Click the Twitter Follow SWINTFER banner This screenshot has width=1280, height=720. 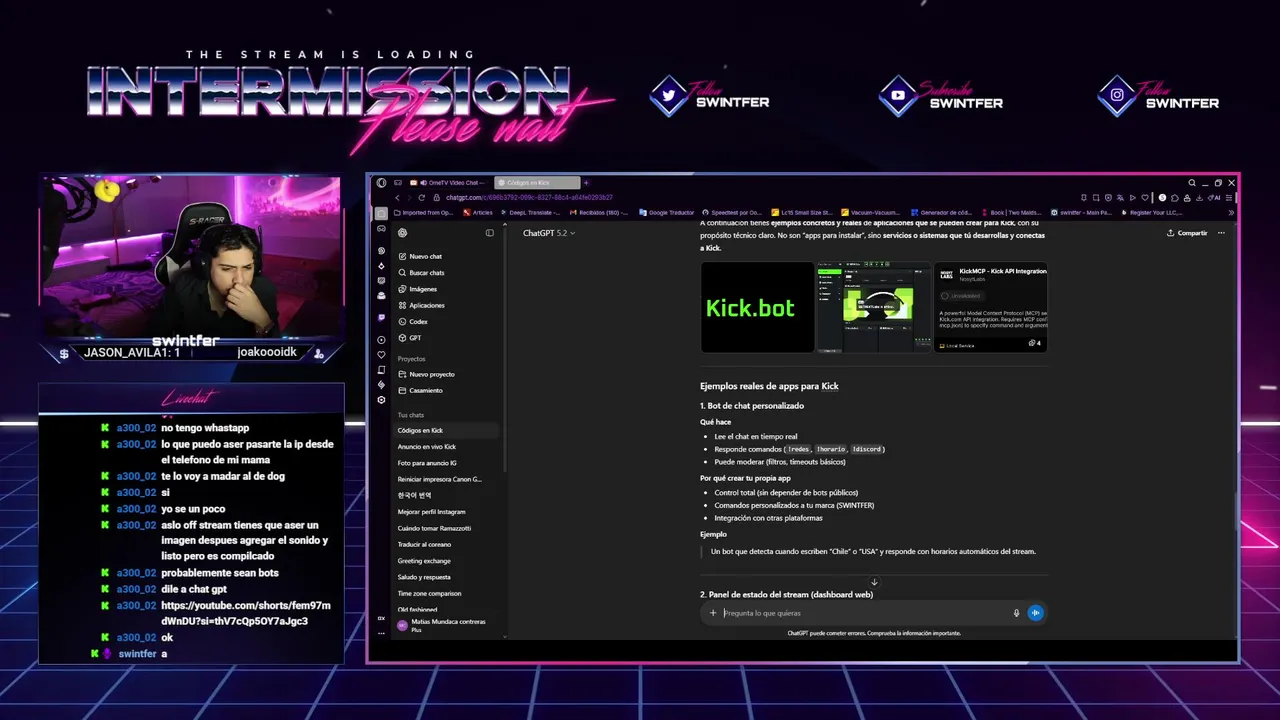[709, 96]
